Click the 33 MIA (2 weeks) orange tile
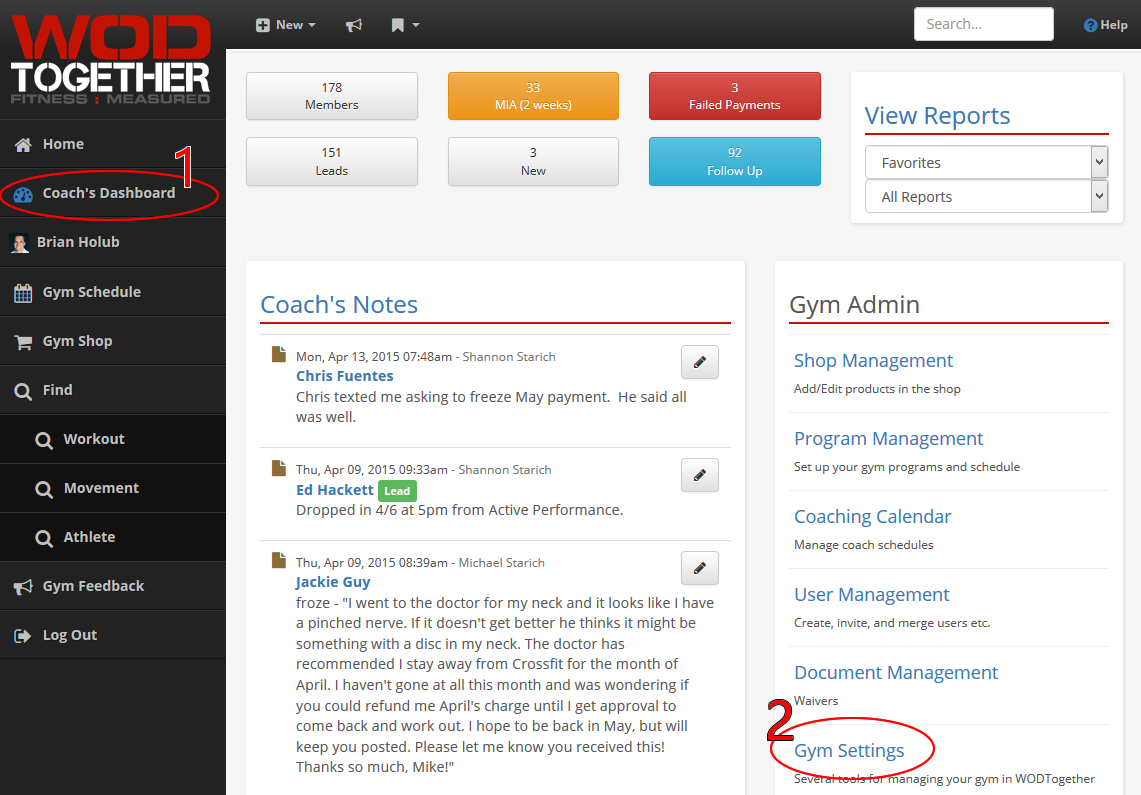 (533, 96)
